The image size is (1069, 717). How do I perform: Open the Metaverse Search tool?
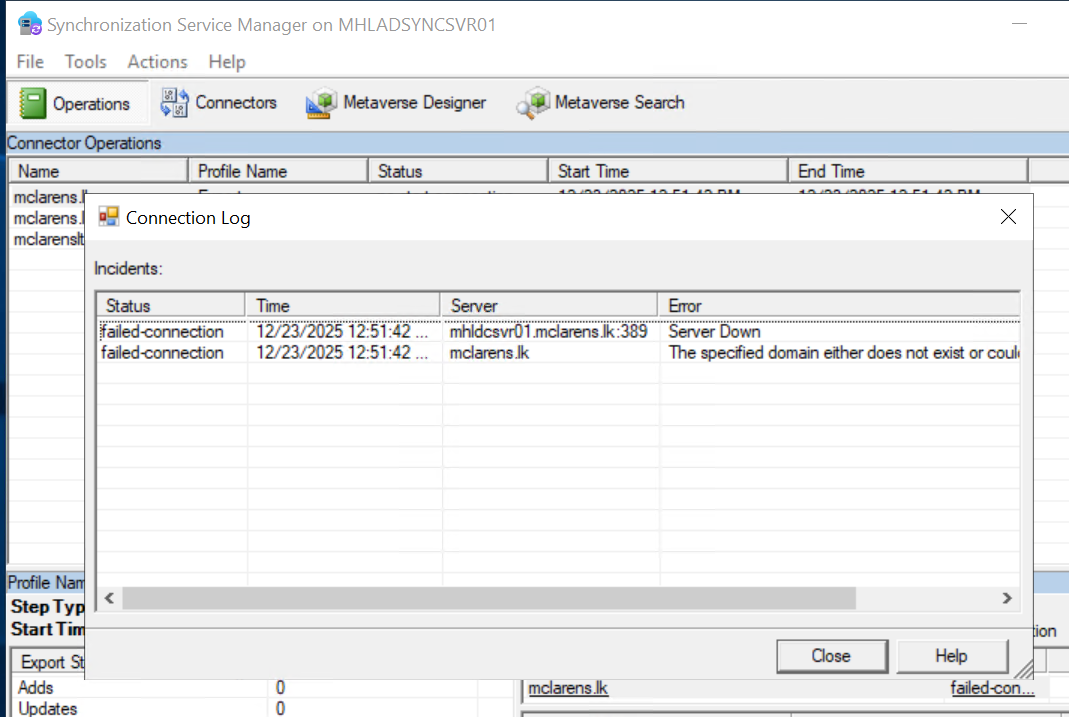pyautogui.click(x=601, y=103)
